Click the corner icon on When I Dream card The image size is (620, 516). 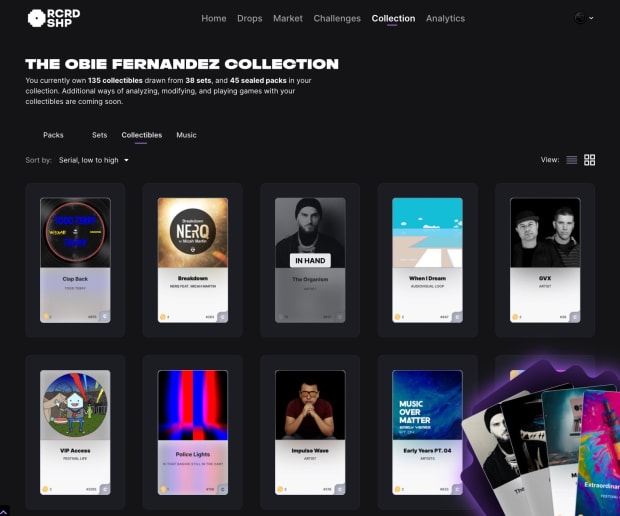(457, 317)
